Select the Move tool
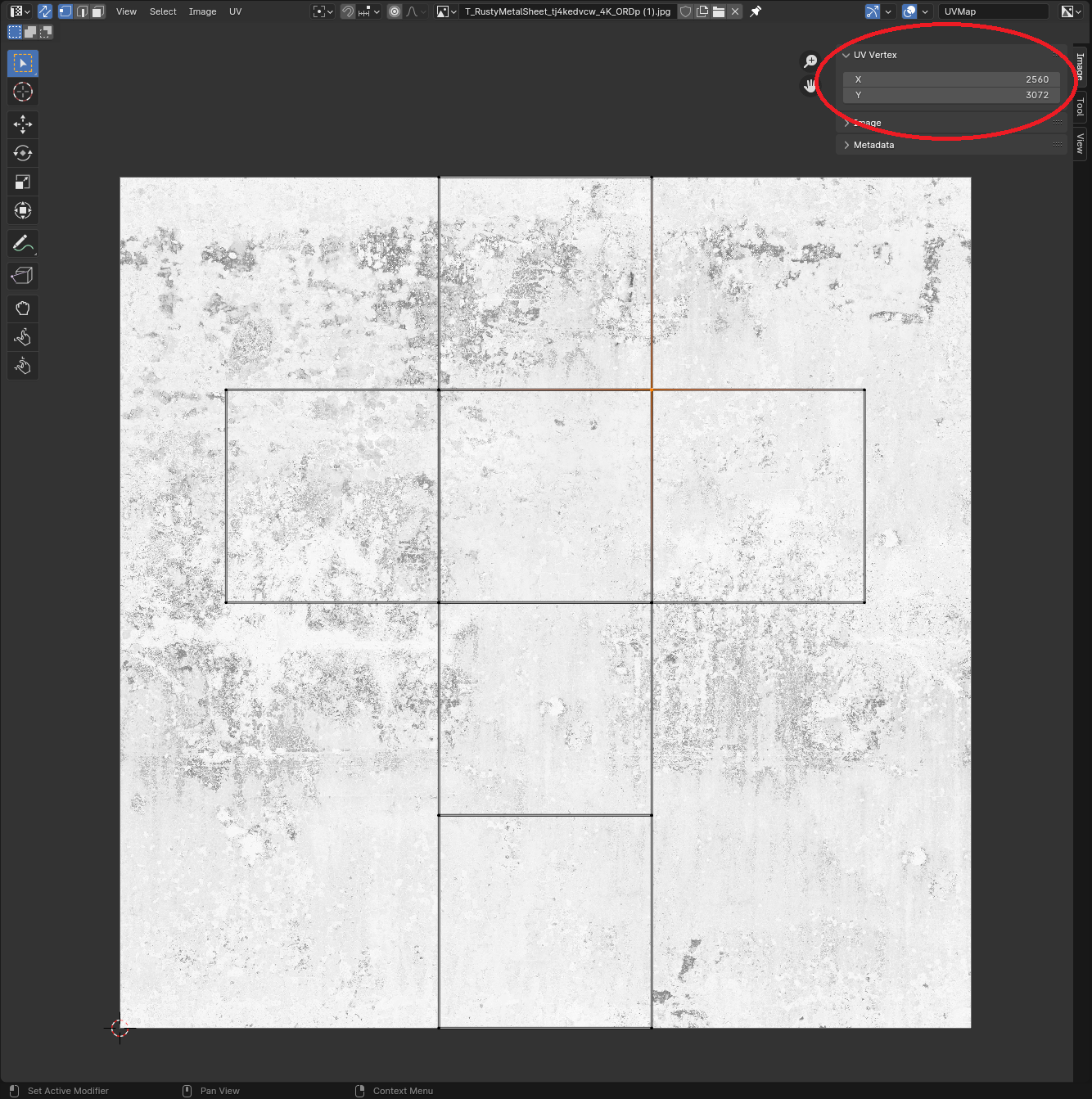The image size is (1092, 1099). tap(23, 124)
